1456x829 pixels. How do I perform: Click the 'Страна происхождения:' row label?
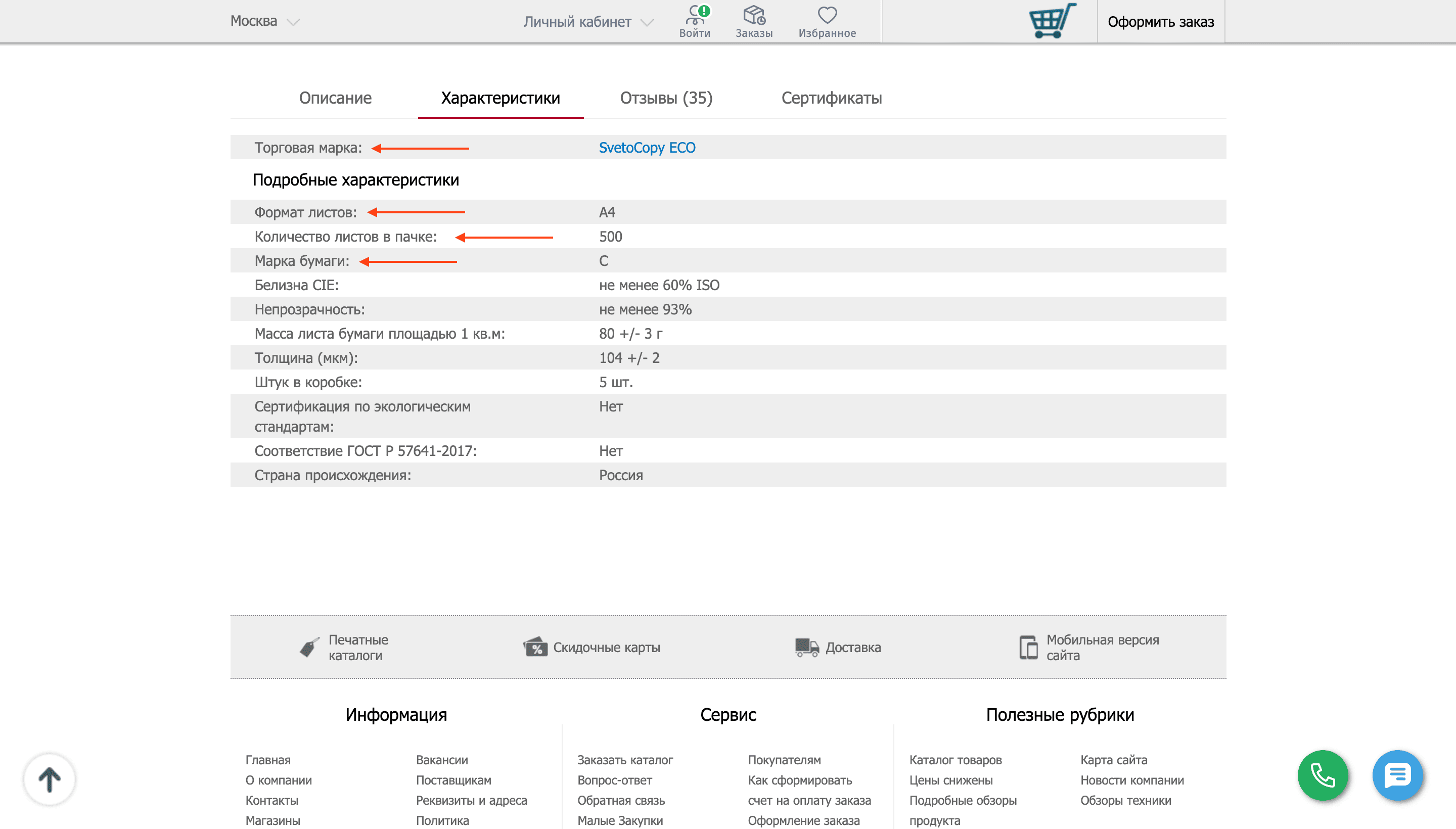pos(333,476)
